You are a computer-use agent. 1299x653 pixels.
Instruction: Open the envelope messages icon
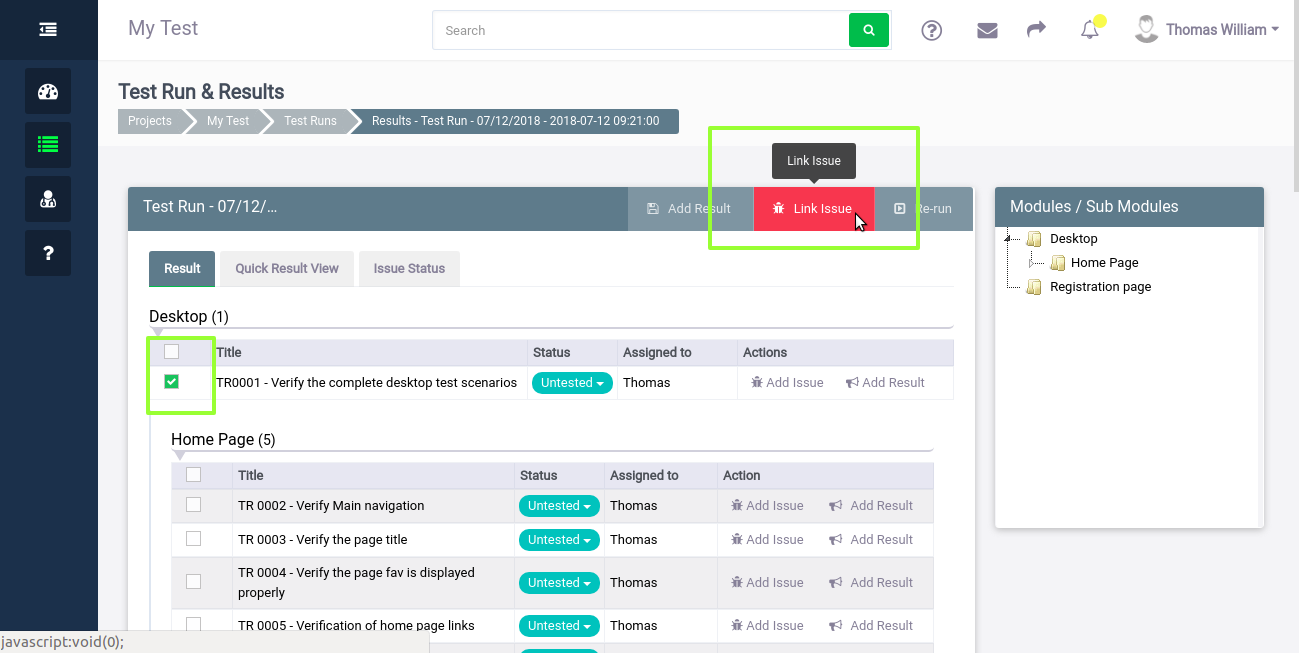point(987,30)
